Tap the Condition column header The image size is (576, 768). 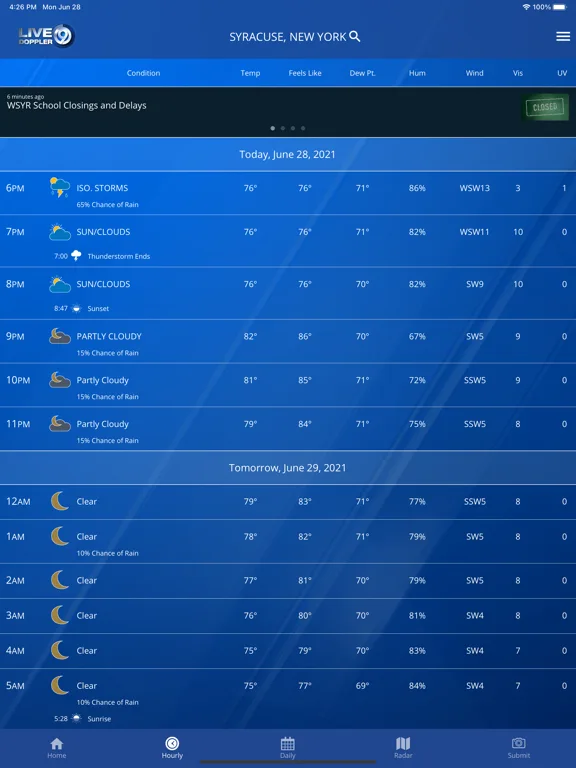pyautogui.click(x=144, y=73)
